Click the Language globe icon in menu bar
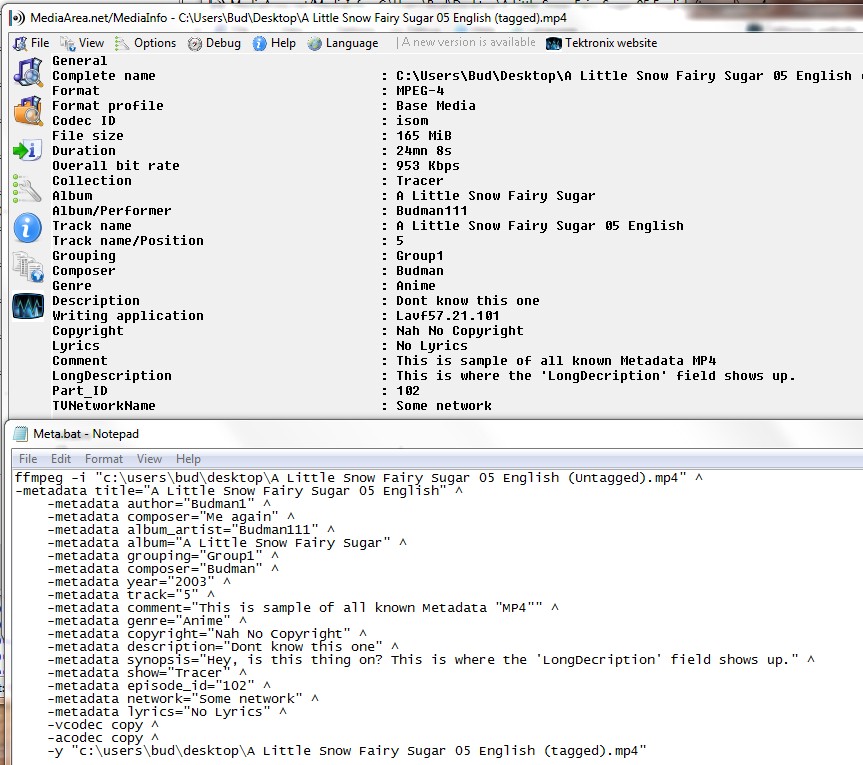863x765 pixels. [x=315, y=43]
